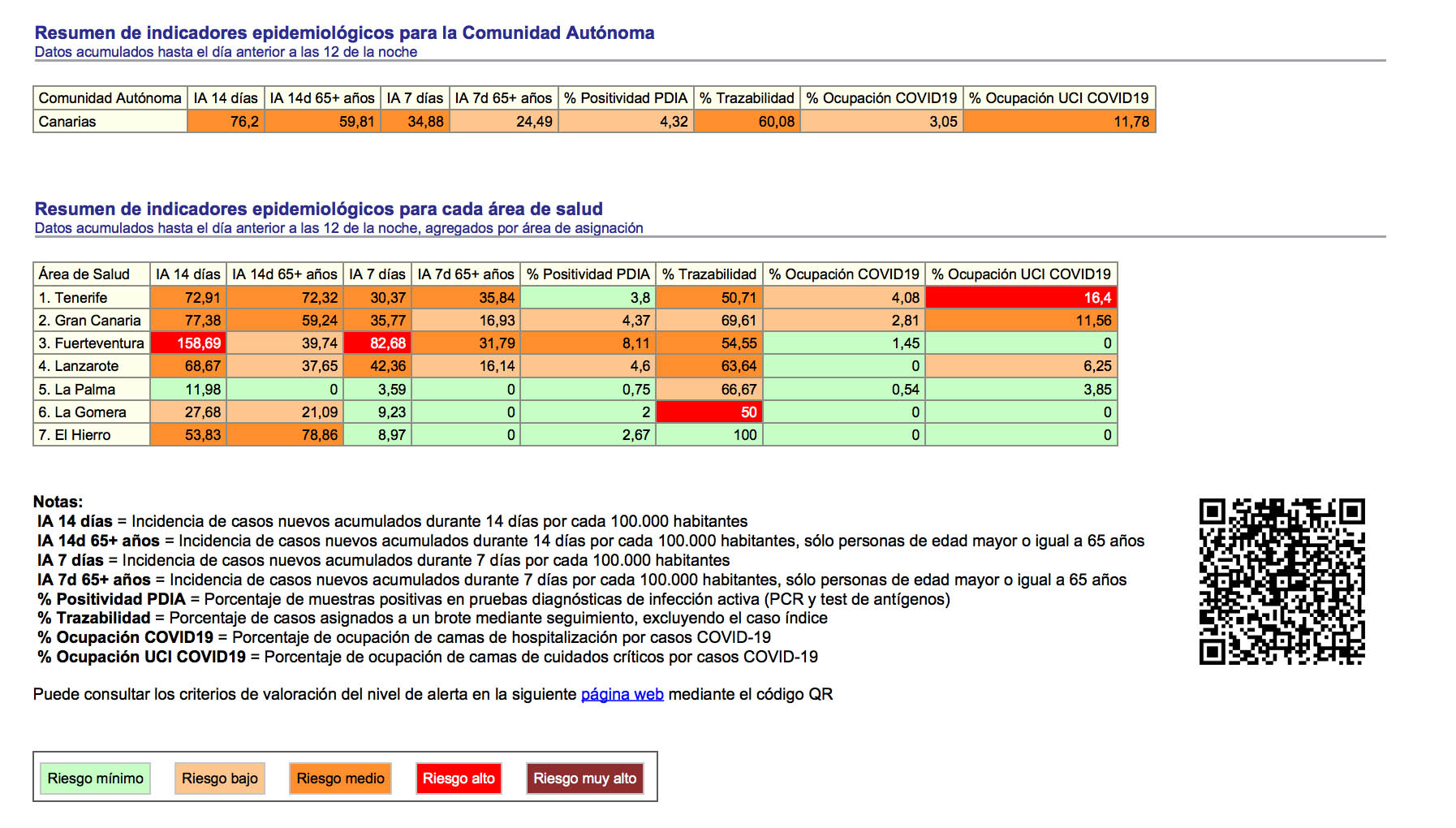The height and width of the screenshot is (828, 1456).
Task: Click the QR code image
Action: coord(1282,581)
